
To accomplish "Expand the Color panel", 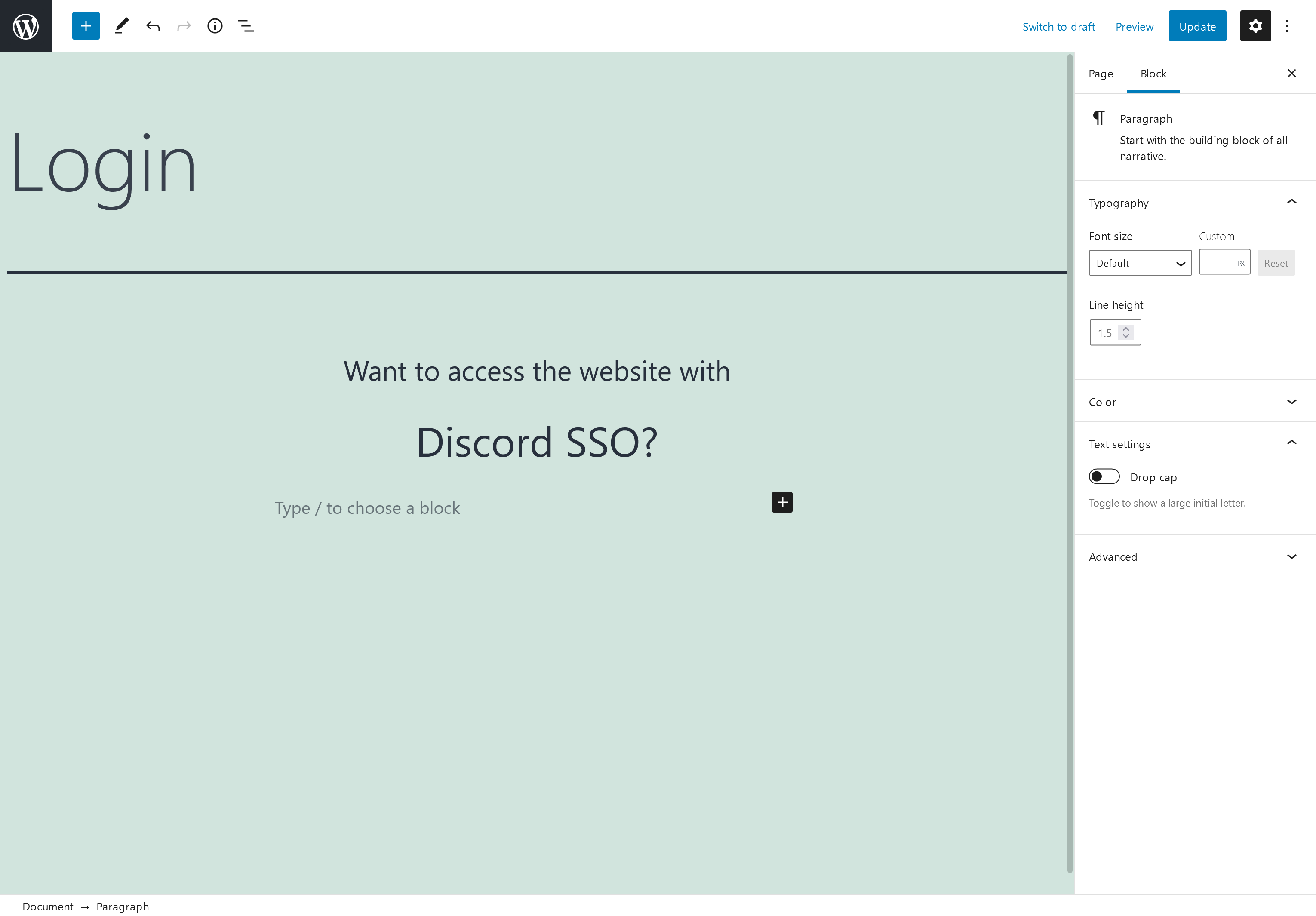I will click(1195, 401).
